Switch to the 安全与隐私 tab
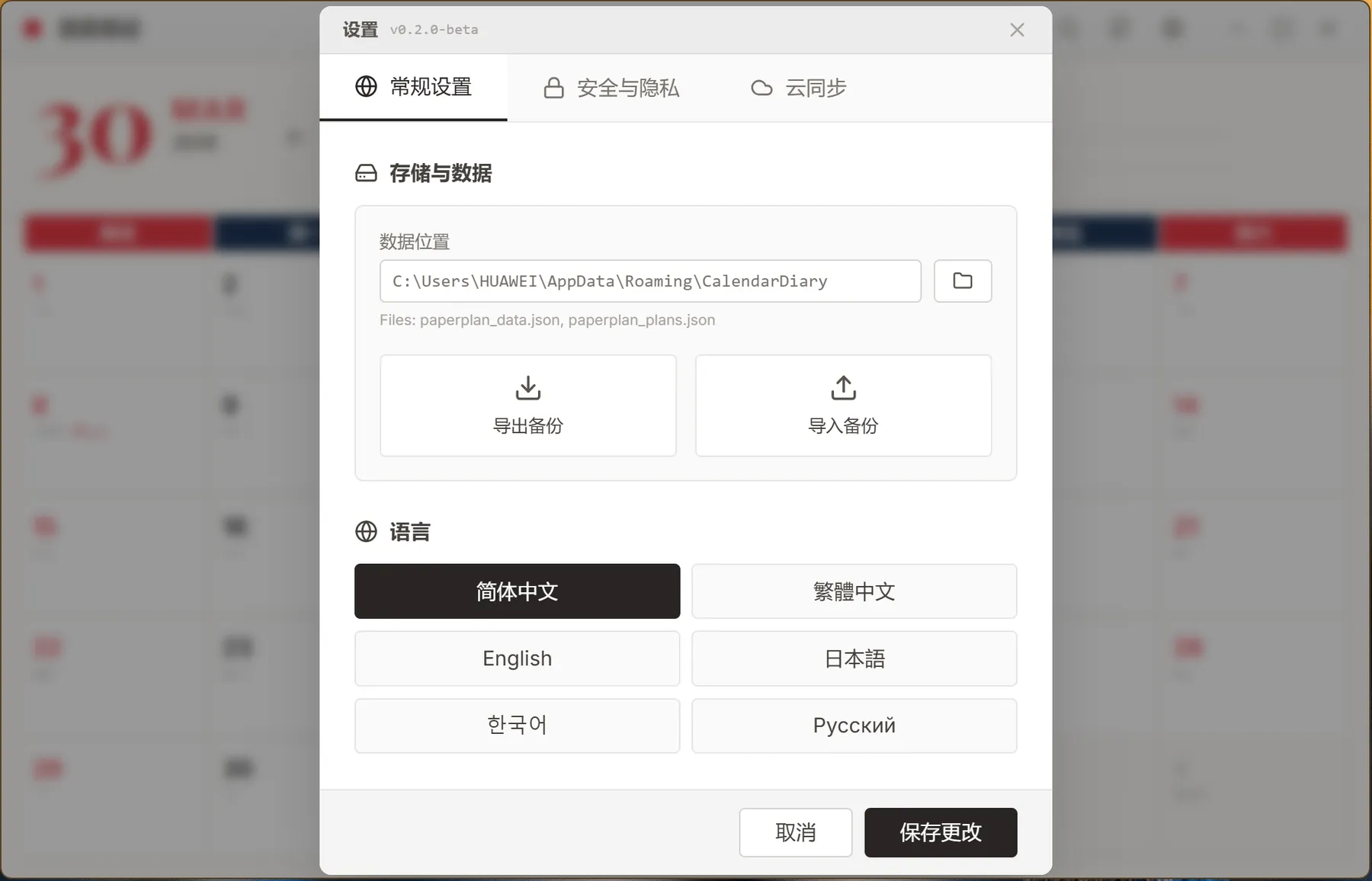 click(611, 88)
